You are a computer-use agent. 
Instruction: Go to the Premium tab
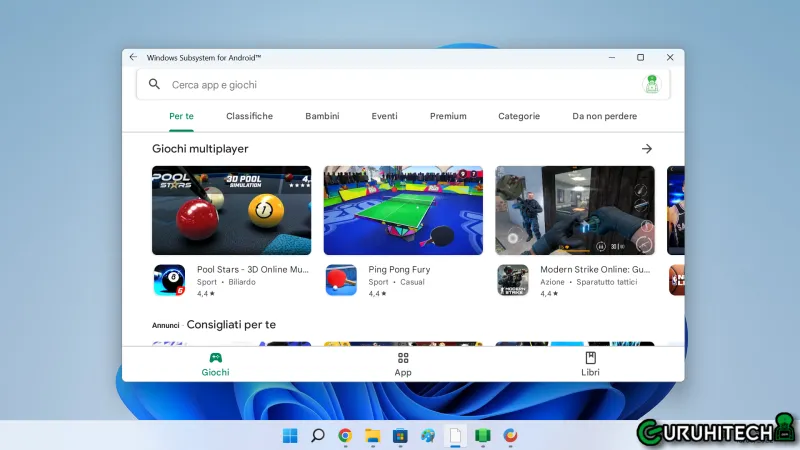point(448,116)
